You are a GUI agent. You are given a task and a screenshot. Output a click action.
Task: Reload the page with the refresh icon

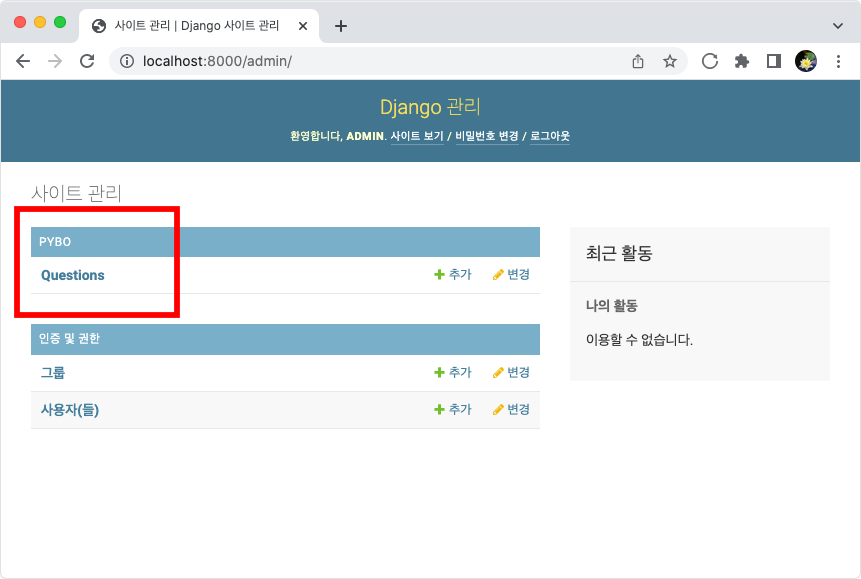point(87,61)
